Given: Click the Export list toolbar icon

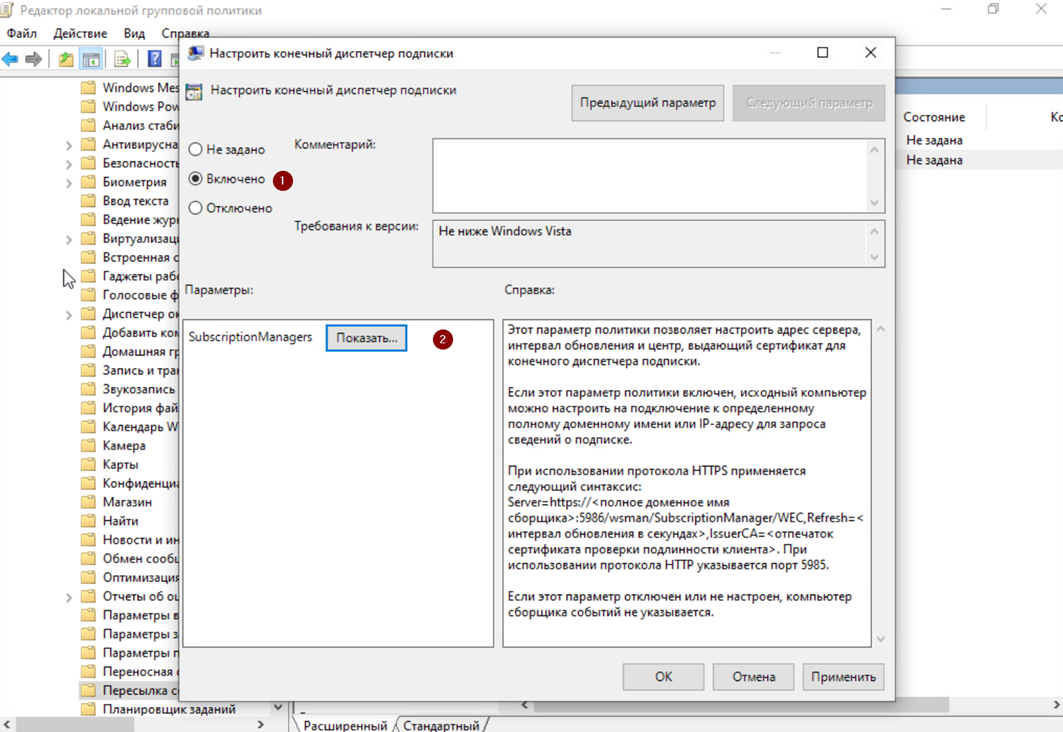Looking at the screenshot, I should pos(122,59).
